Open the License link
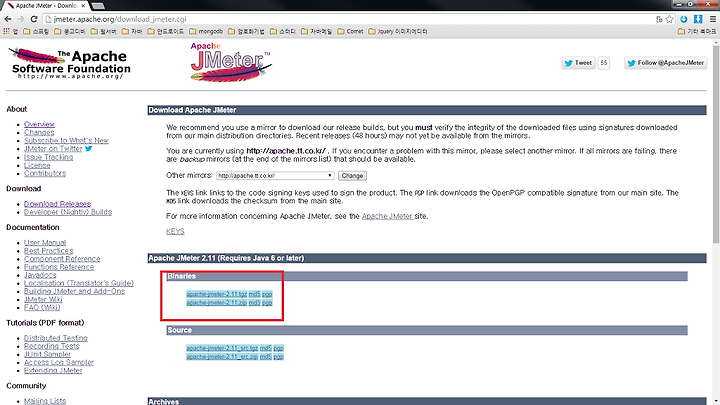720x405 pixels. pos(37,165)
